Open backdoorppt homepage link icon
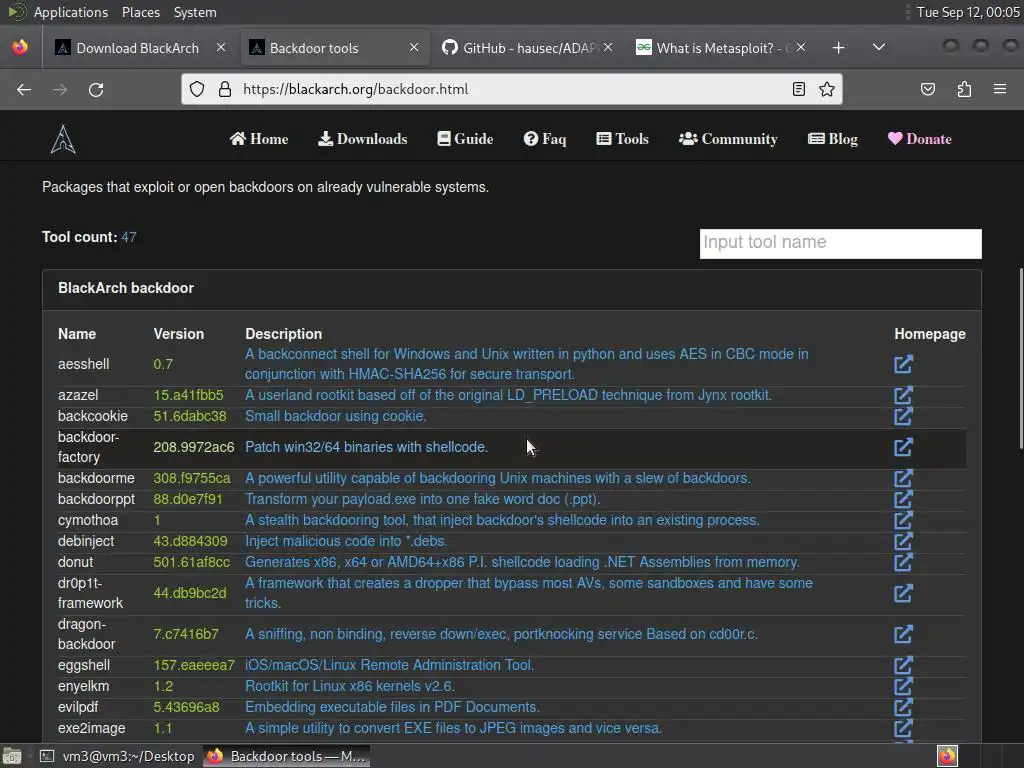This screenshot has height=768, width=1024. [903, 499]
